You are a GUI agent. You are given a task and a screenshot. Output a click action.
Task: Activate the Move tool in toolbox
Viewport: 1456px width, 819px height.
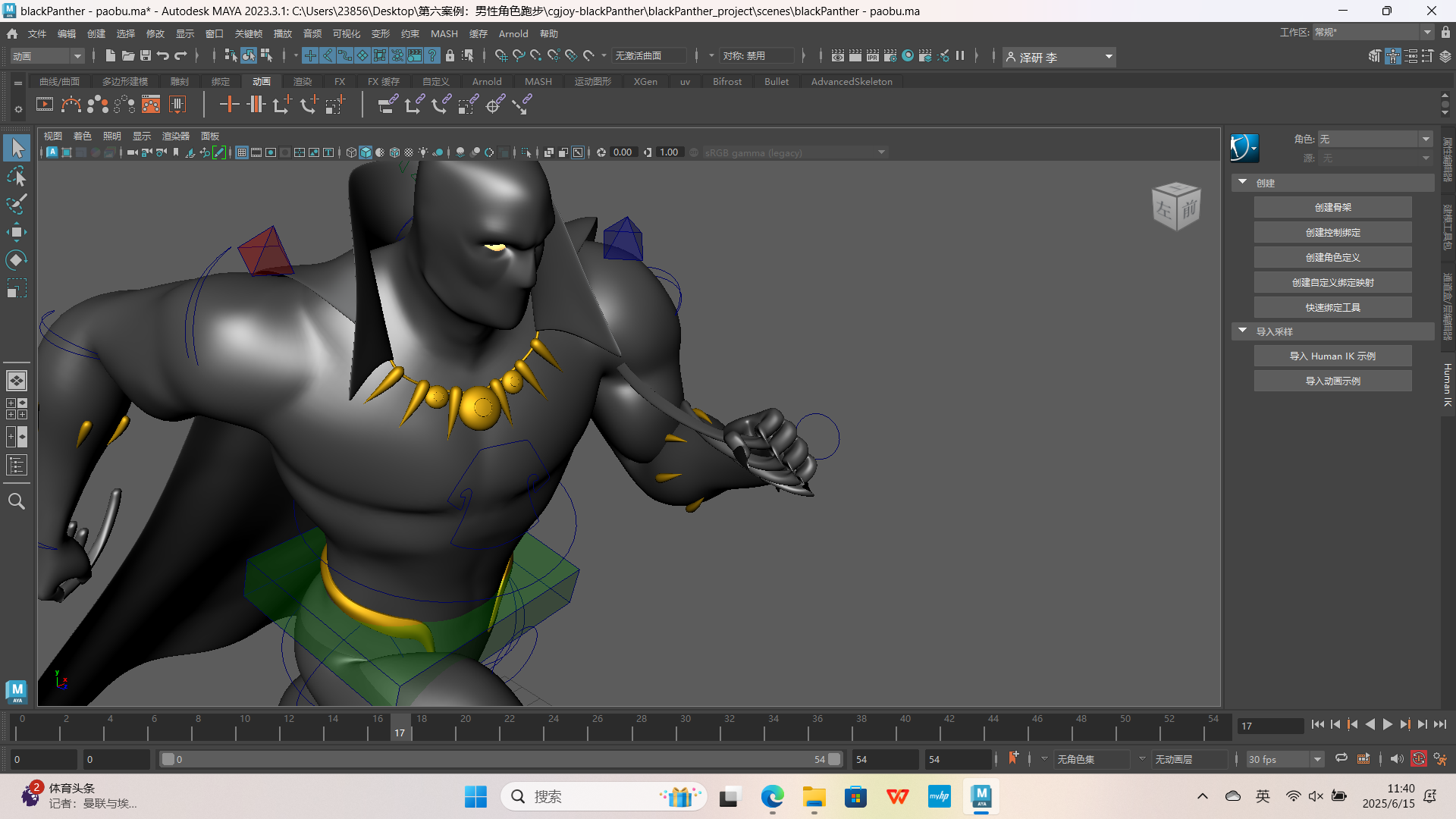[x=17, y=232]
